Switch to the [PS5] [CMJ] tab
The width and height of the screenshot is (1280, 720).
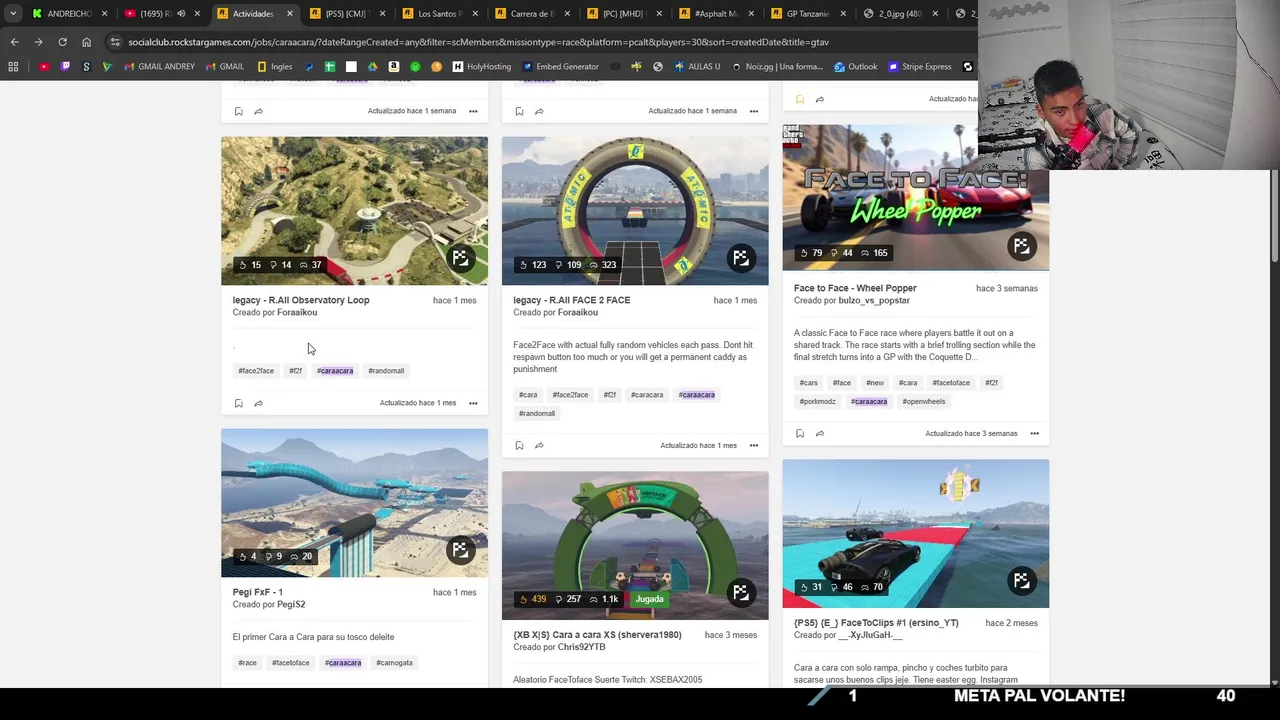click(x=345, y=14)
